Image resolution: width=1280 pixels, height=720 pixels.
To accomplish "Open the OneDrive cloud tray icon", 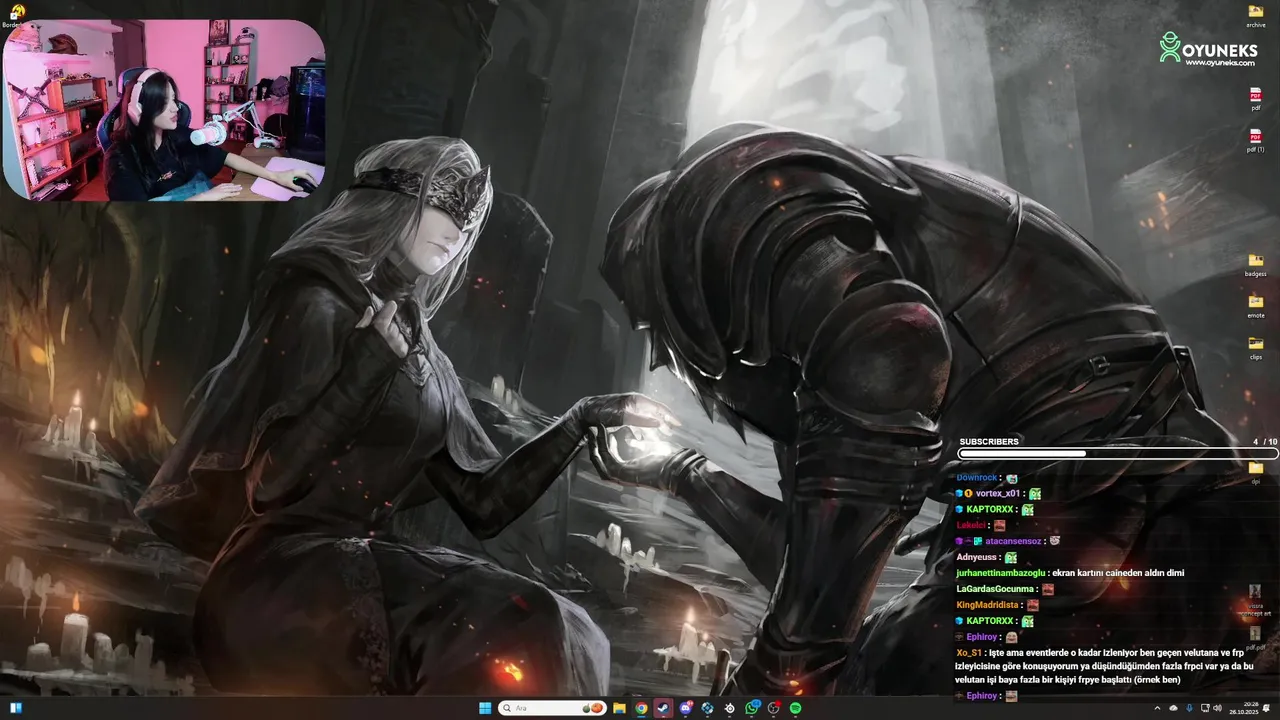I will point(1173,708).
